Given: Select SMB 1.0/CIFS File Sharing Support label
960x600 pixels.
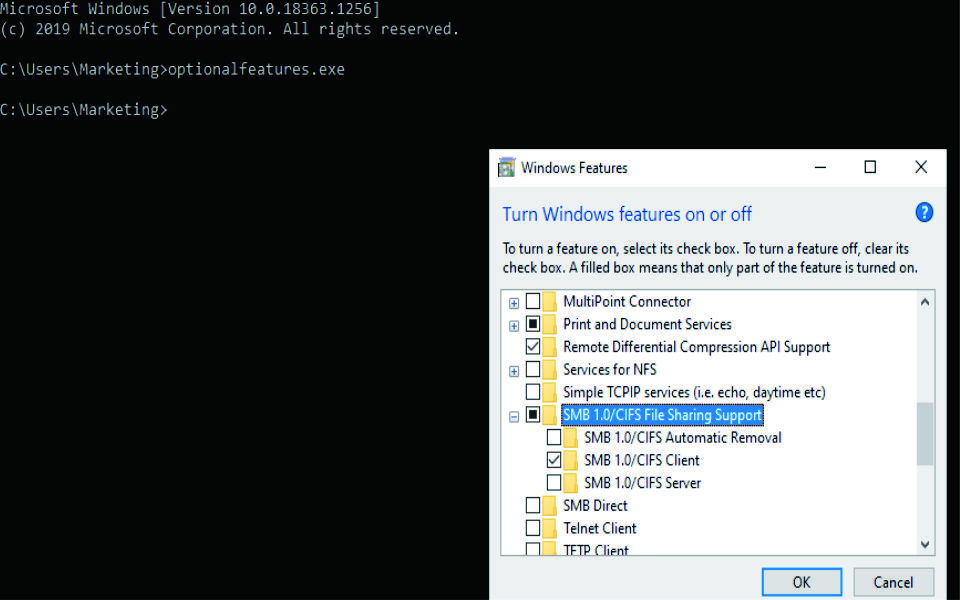Looking at the screenshot, I should pyautogui.click(x=662, y=414).
